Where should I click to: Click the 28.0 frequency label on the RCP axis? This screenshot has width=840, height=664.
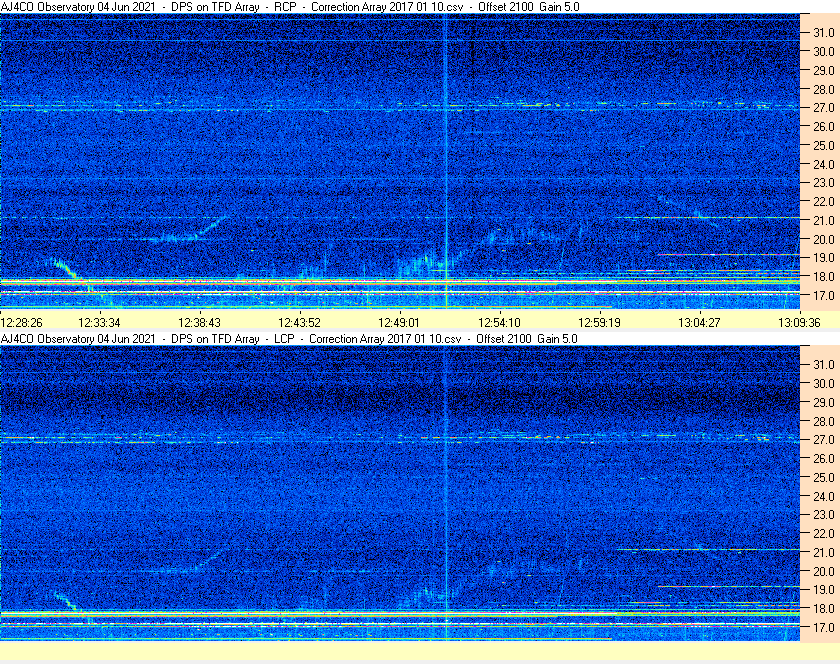click(x=824, y=89)
